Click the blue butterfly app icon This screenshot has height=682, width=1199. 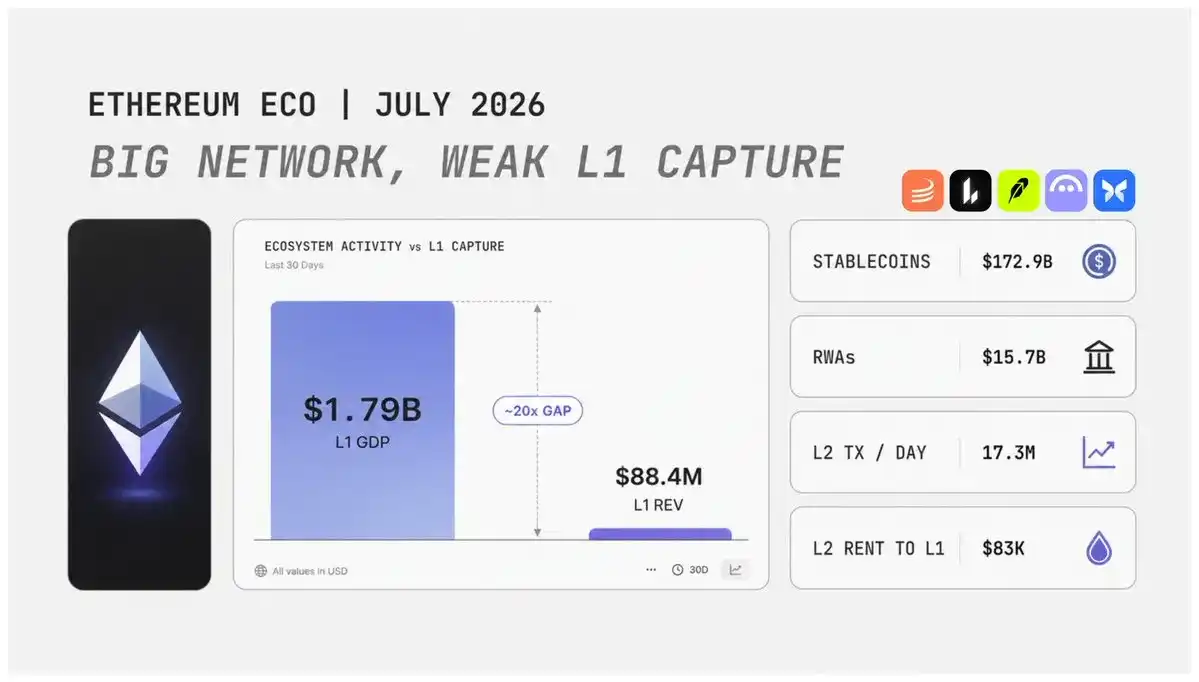point(1114,190)
